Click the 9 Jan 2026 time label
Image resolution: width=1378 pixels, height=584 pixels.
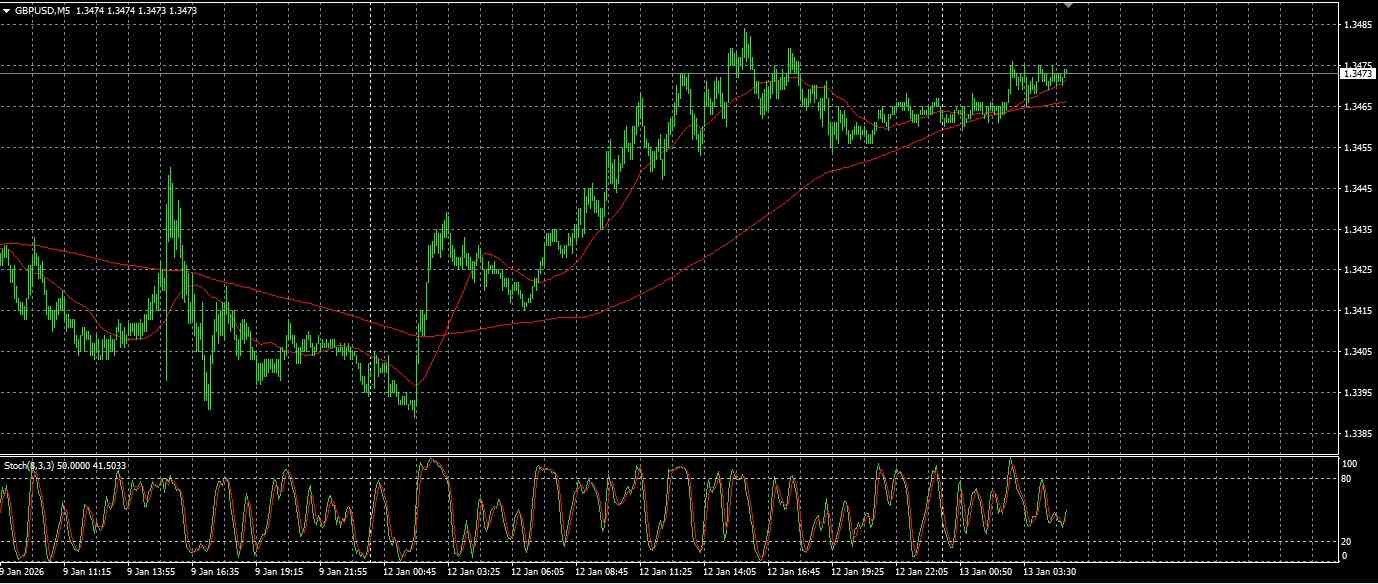(x=21, y=572)
